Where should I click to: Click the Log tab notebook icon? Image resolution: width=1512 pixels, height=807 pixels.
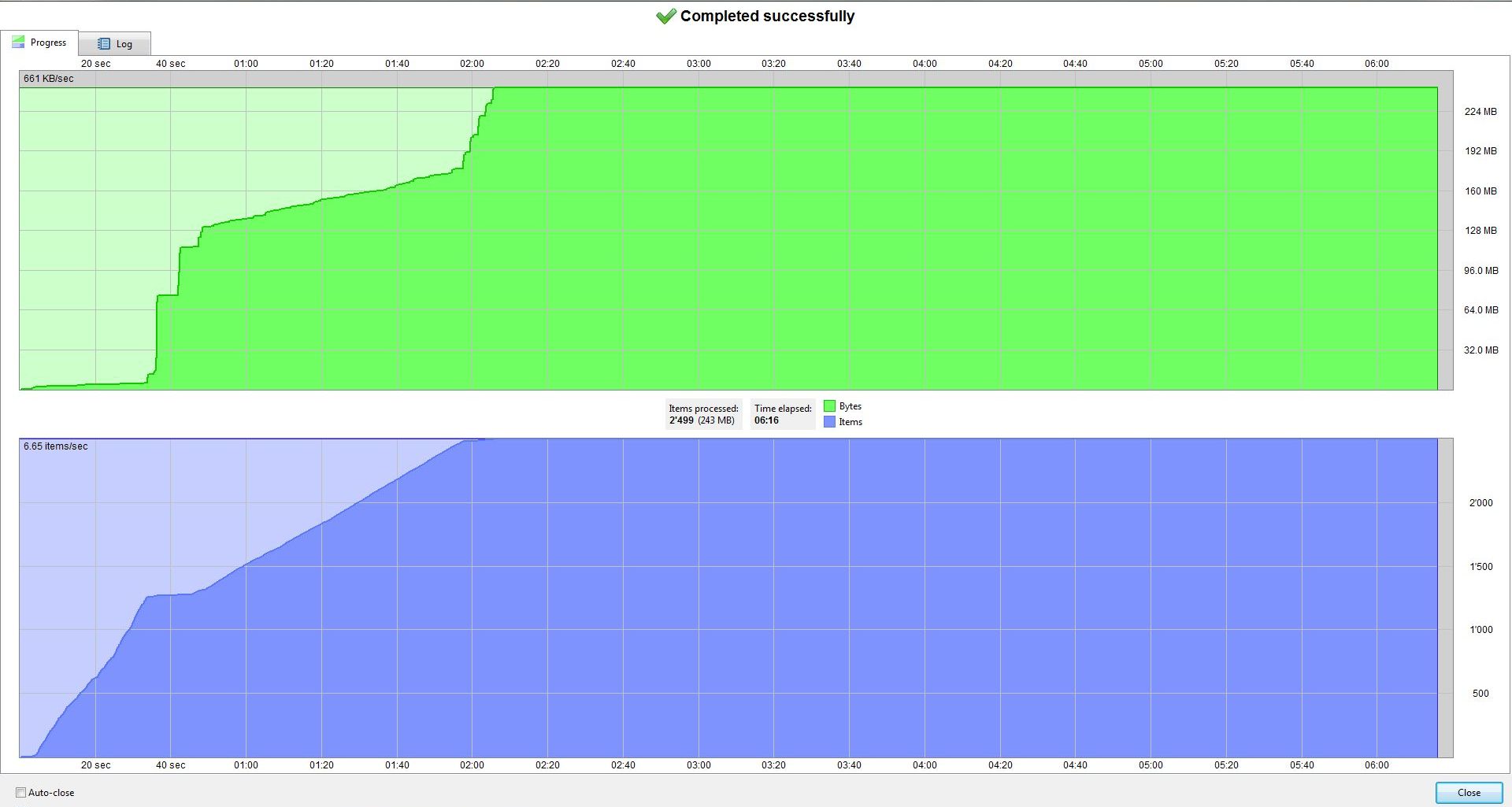(104, 44)
